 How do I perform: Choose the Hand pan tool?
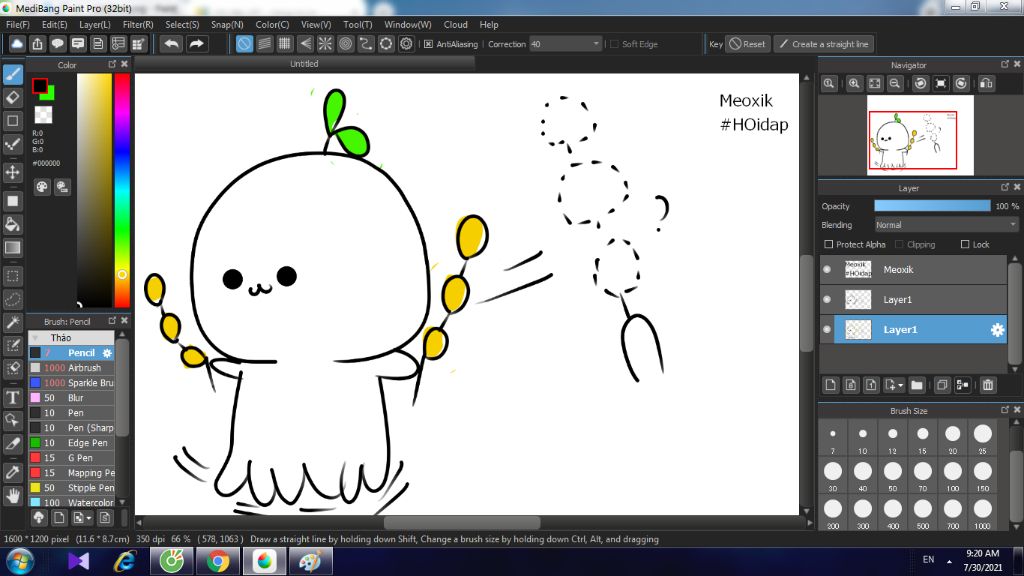tap(13, 495)
